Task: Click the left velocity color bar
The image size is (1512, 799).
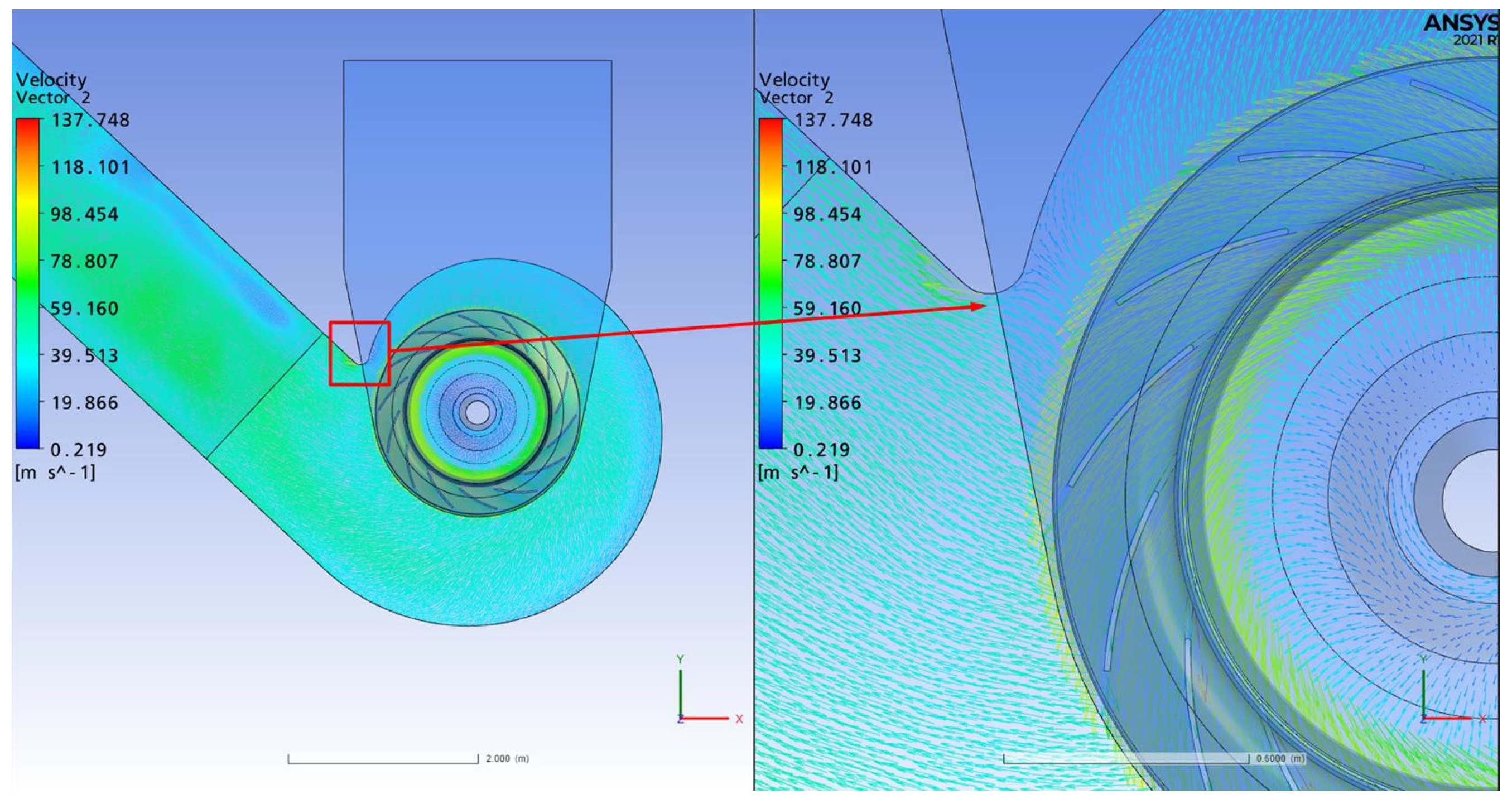Action: (x=27, y=283)
